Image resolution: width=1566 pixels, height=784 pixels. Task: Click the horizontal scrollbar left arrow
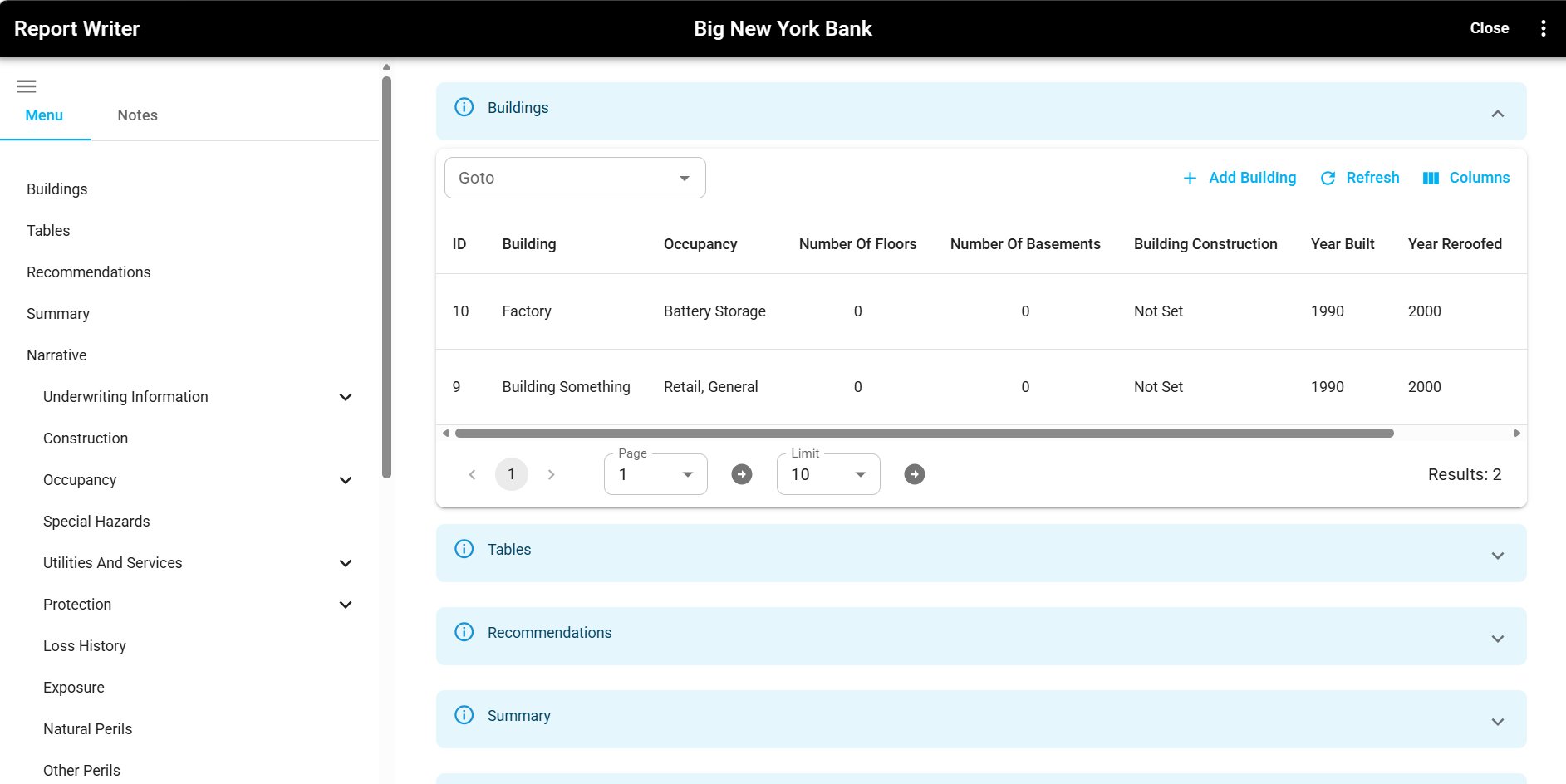pyautogui.click(x=445, y=433)
